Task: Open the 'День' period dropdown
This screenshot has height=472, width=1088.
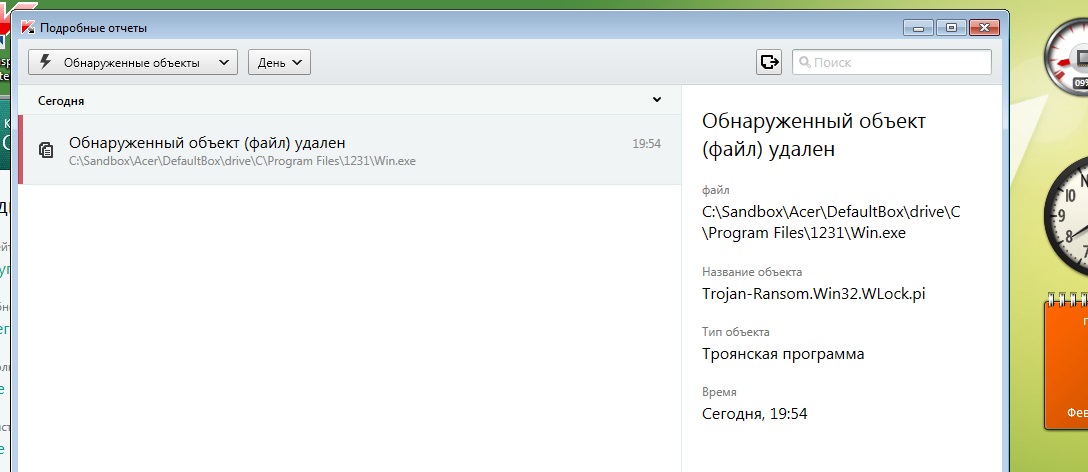Action: (279, 62)
